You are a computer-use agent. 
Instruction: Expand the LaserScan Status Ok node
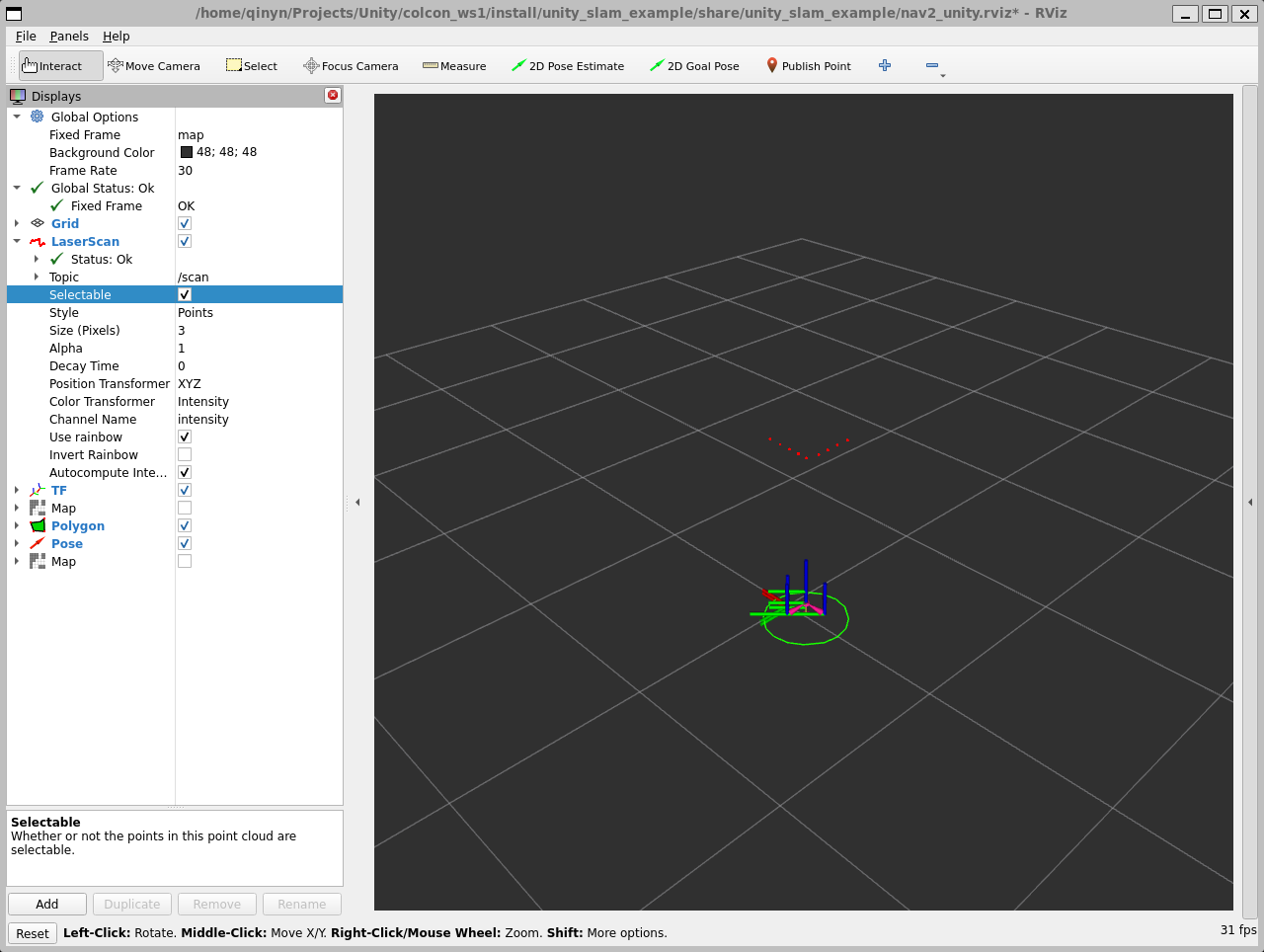tap(37, 259)
